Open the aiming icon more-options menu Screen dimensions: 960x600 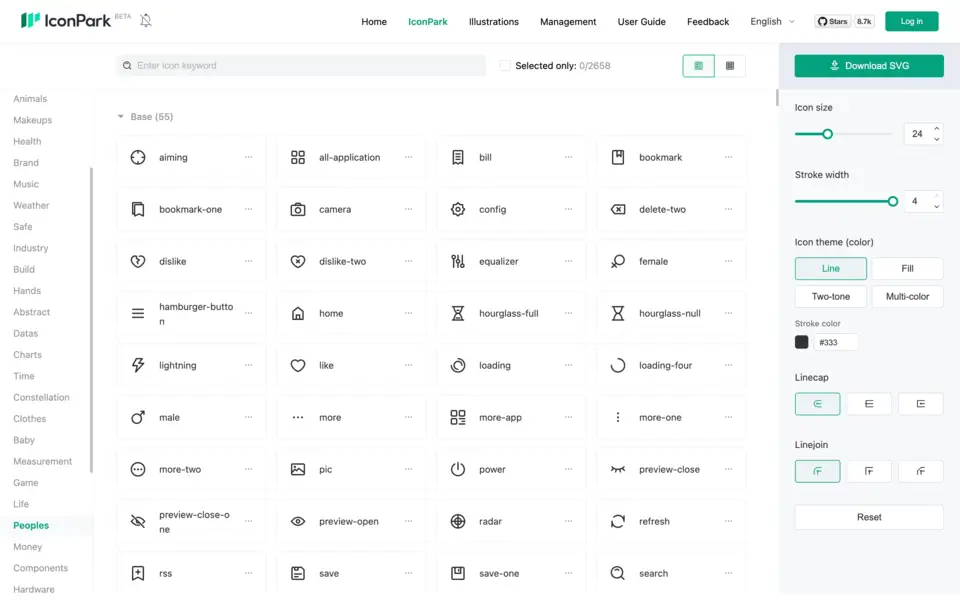click(249, 157)
